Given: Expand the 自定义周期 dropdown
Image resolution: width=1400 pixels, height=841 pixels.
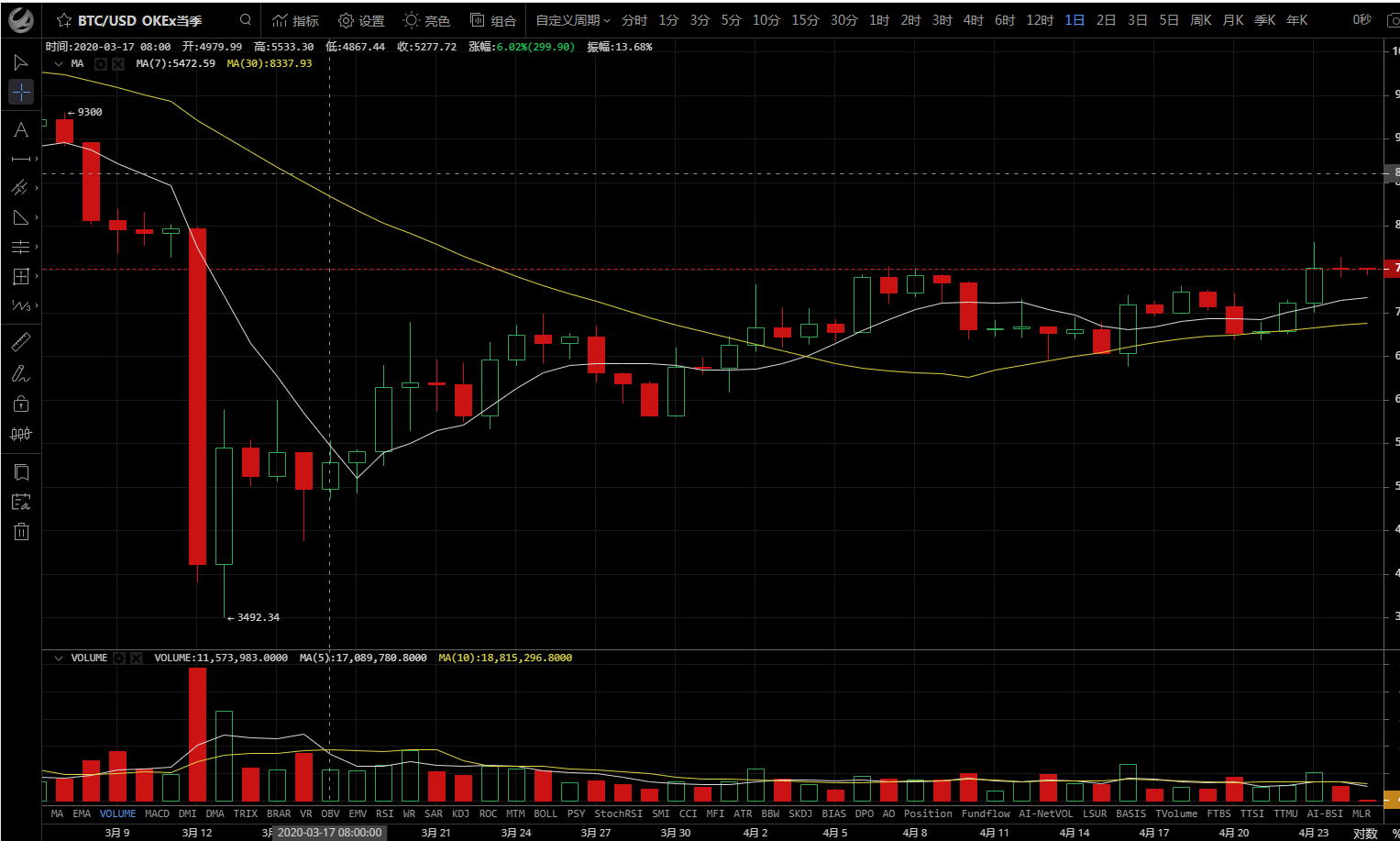Looking at the screenshot, I should pos(573,20).
